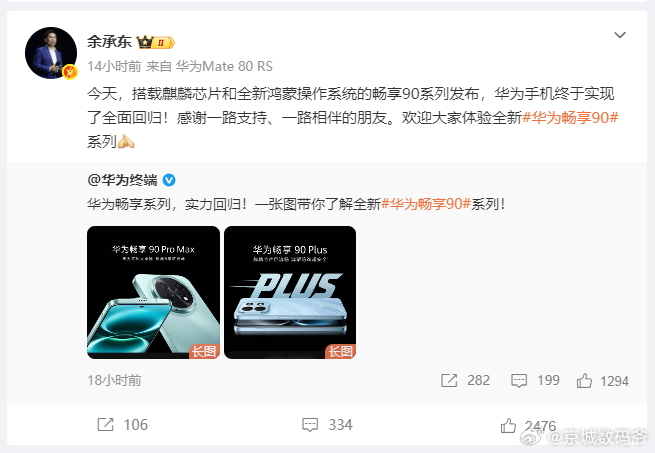Open the 14小时前 timestamp of main post

point(114,66)
